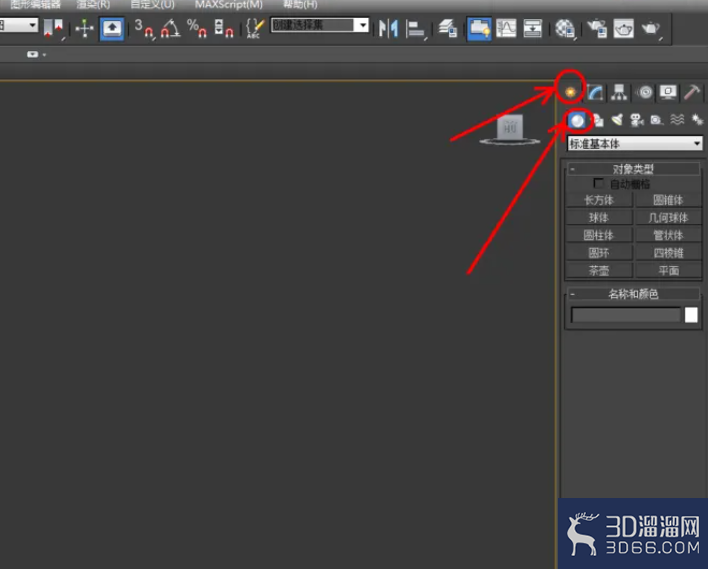Toggle the Graphite ribbon toolbar icon
This screenshot has width=708, height=569.
pyautogui.click(x=479, y=29)
